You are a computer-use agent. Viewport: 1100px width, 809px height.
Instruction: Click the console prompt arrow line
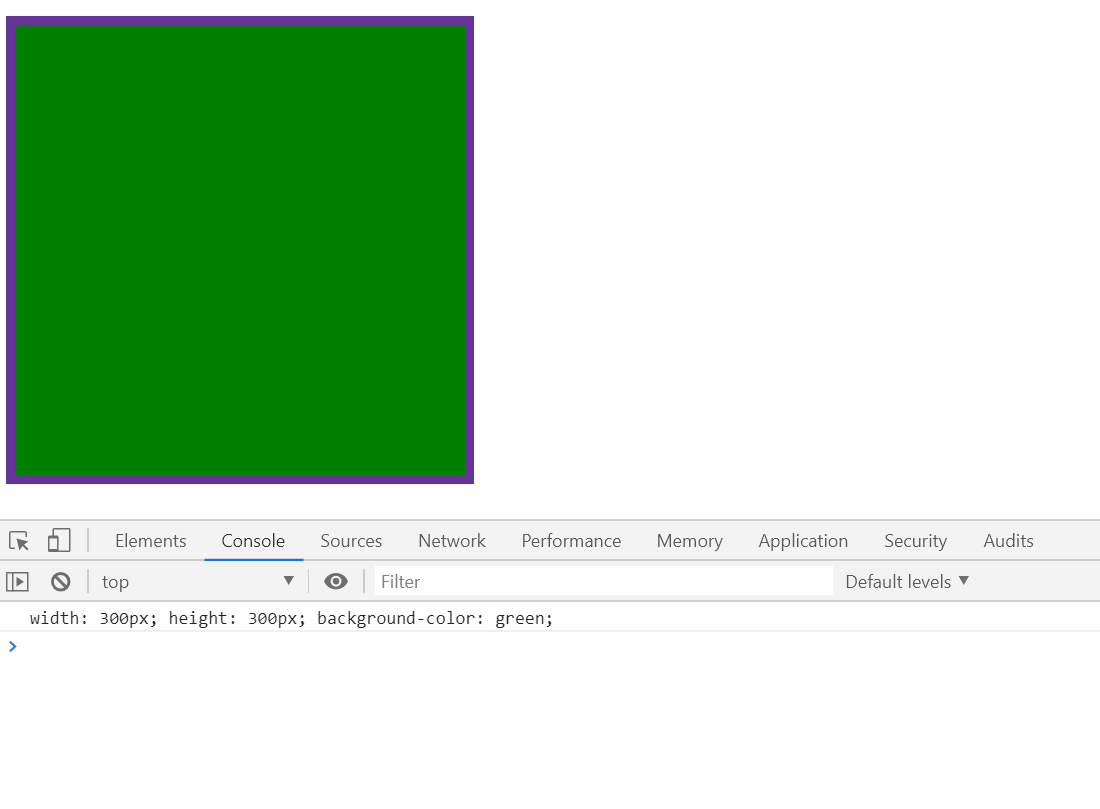click(550, 646)
